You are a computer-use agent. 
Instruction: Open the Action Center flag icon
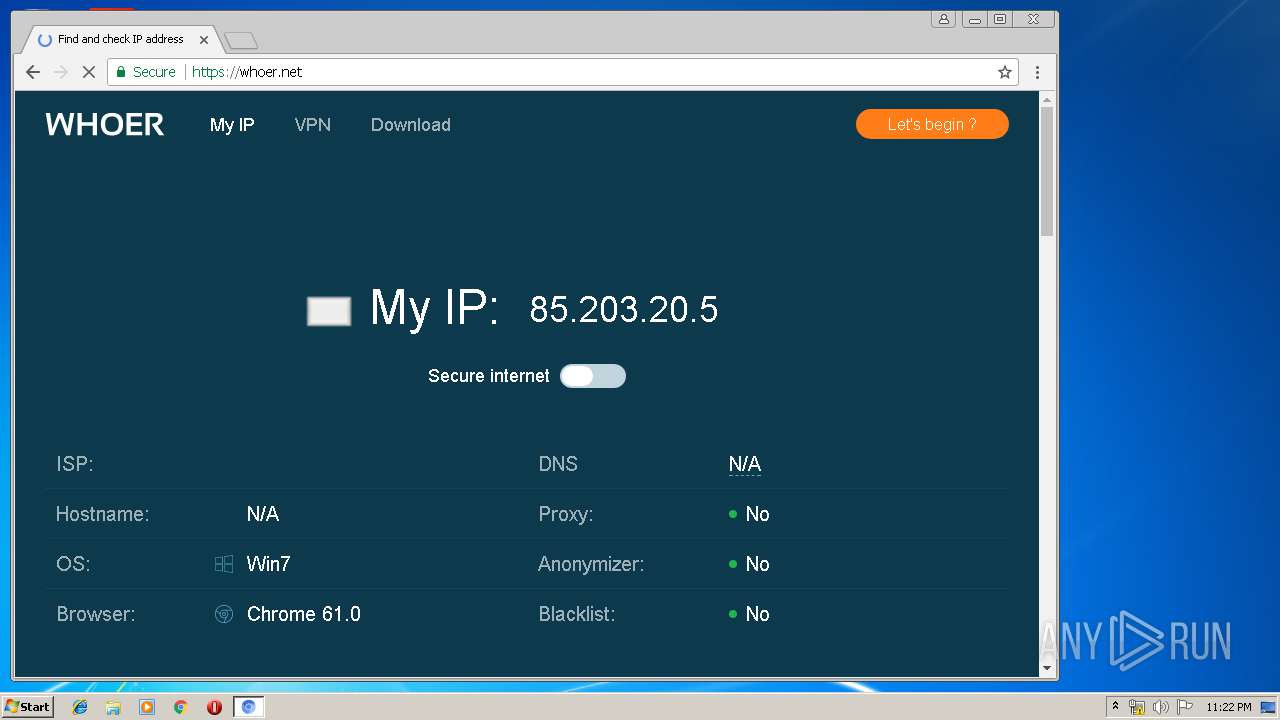click(1184, 707)
